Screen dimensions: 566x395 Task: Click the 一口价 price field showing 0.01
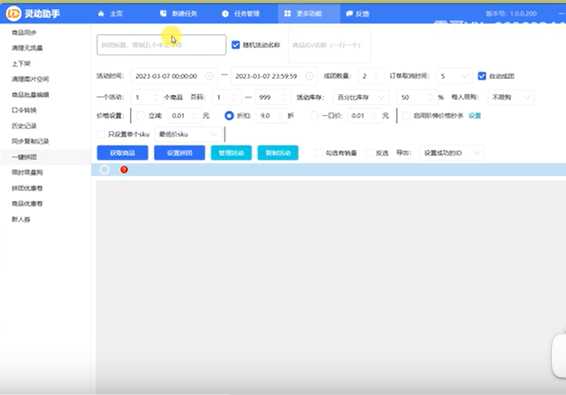[x=362, y=116]
